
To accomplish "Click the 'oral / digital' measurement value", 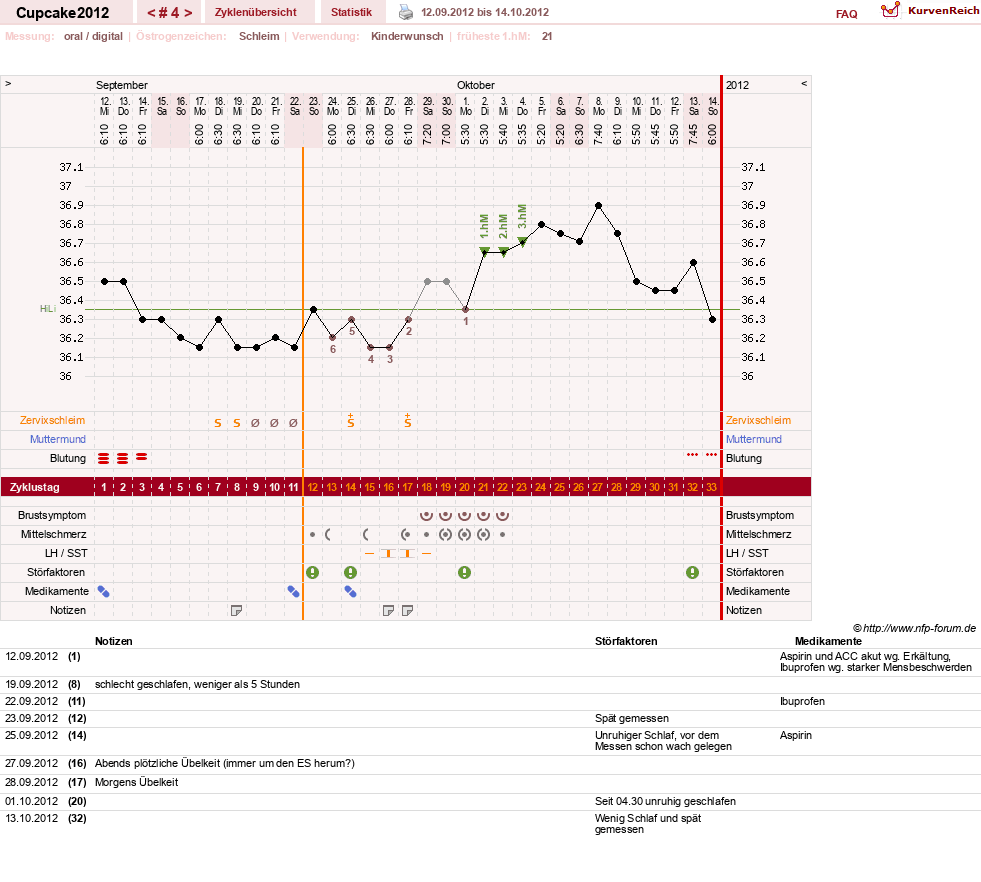I will 93,36.
